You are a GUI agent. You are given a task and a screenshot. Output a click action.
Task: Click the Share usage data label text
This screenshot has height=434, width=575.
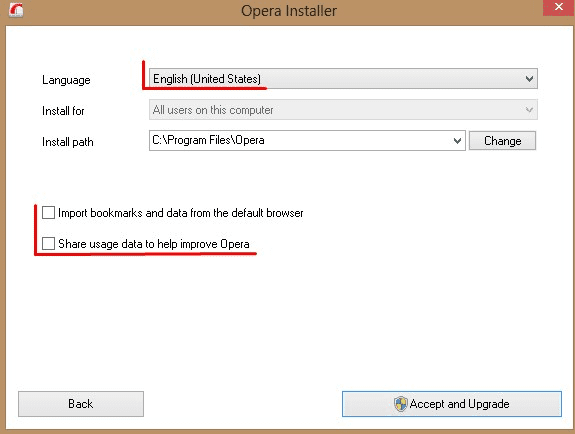tap(154, 244)
